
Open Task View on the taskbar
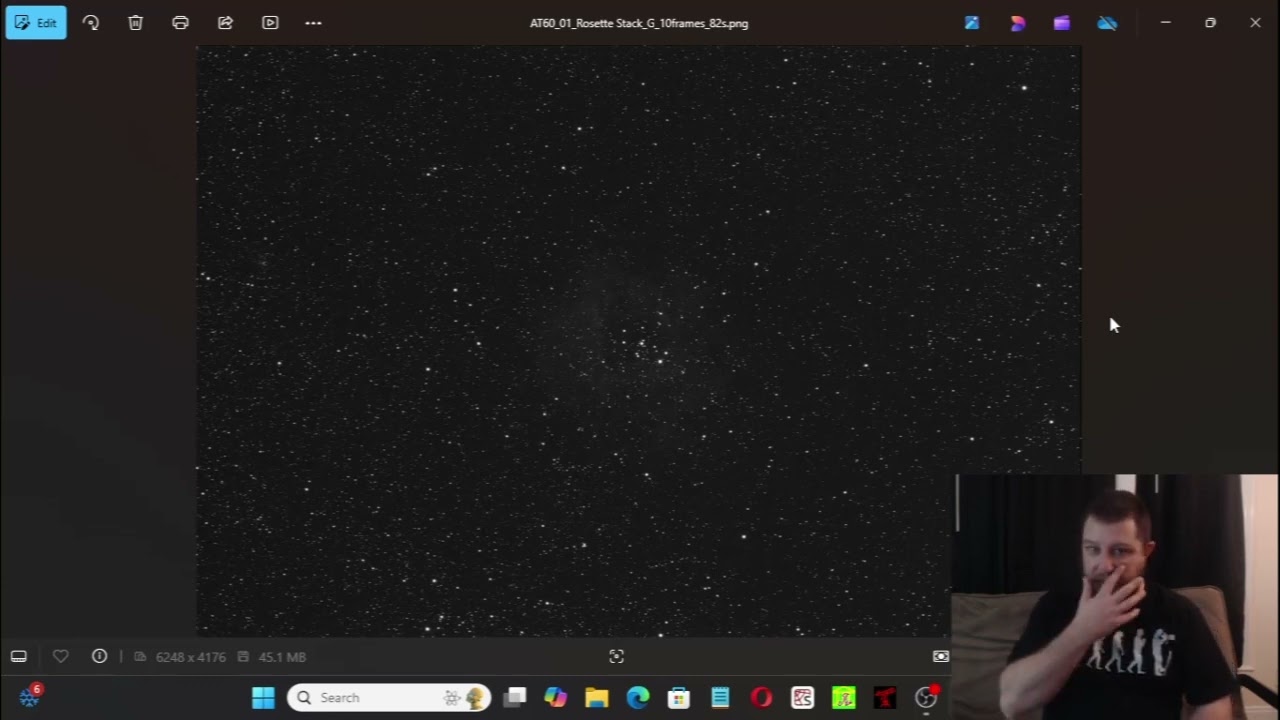[x=515, y=698]
